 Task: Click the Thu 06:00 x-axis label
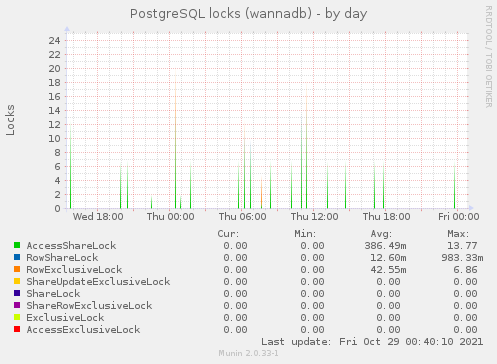click(242, 217)
